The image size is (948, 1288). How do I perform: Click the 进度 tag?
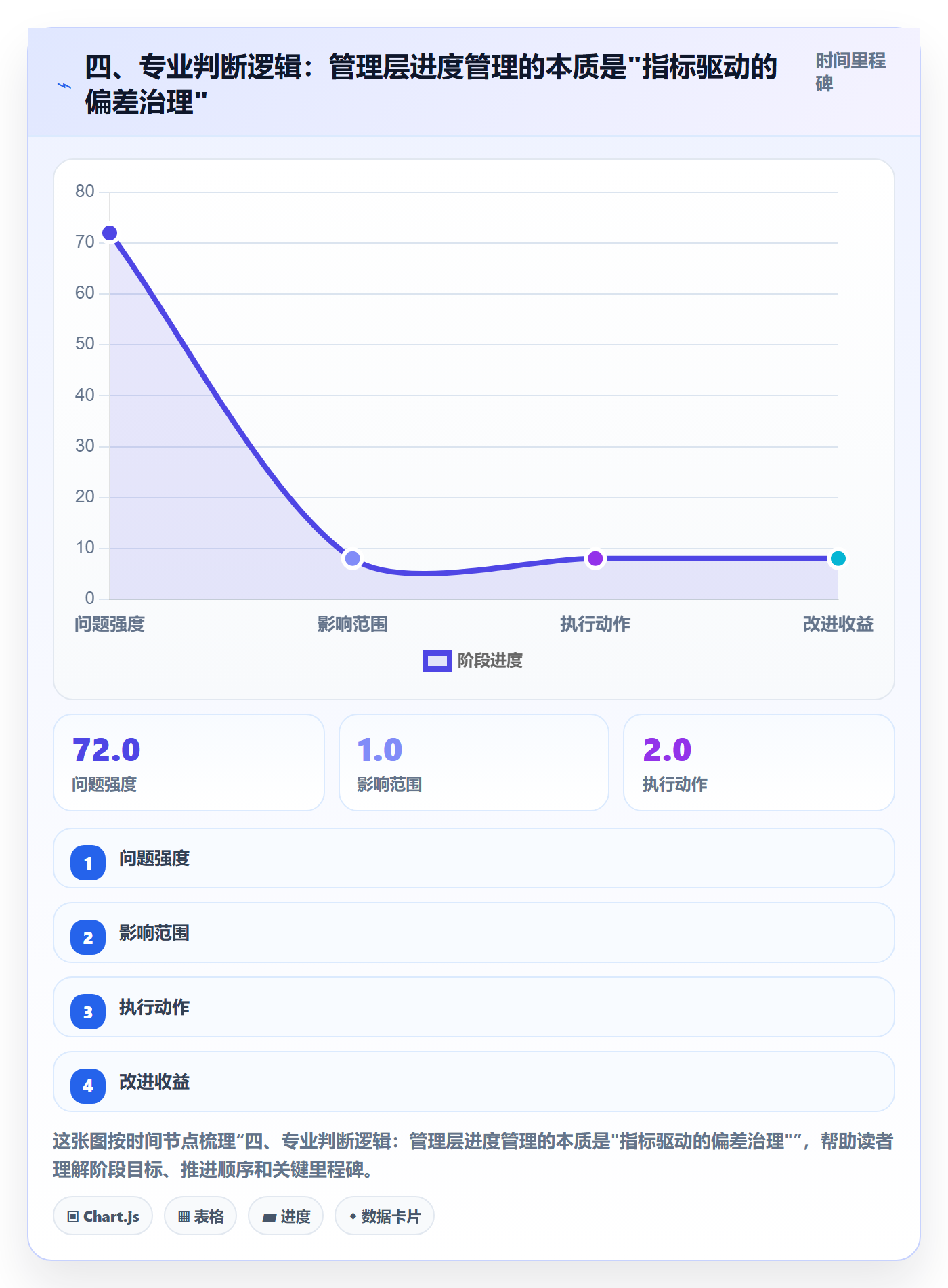[286, 1216]
